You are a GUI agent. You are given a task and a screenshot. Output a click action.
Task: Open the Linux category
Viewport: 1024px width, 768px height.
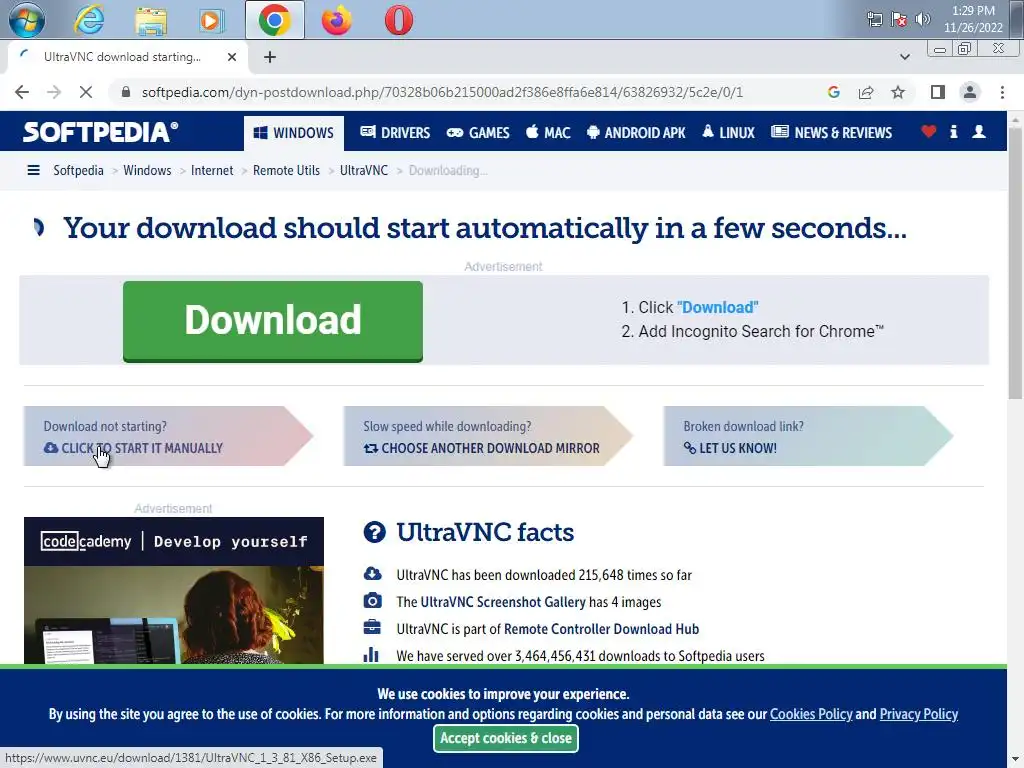click(x=728, y=133)
